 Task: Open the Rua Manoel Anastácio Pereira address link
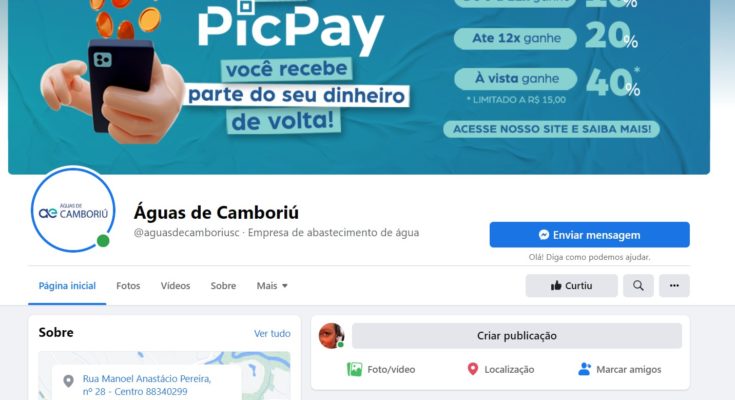[x=147, y=385]
